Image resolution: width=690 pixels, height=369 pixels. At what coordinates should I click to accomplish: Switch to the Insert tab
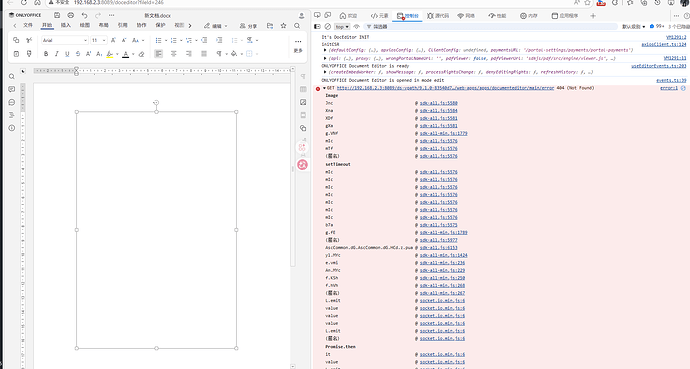pyautogui.click(x=66, y=26)
